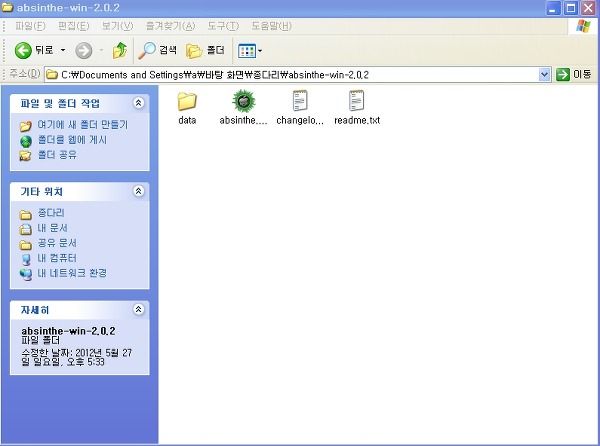This screenshot has height=446, width=600.
Task: Open the Search (검색) magnifier tool
Action: point(157,50)
